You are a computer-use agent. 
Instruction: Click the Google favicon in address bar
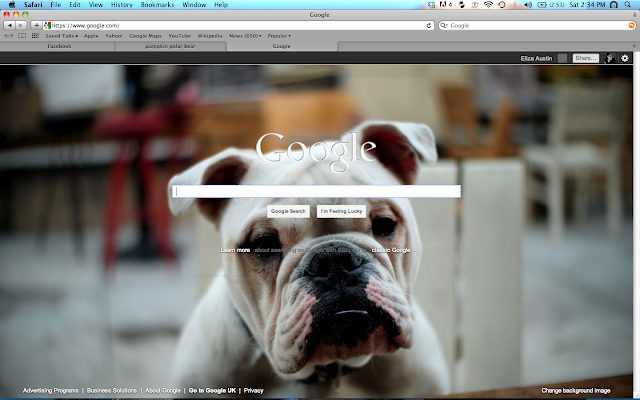click(47, 25)
